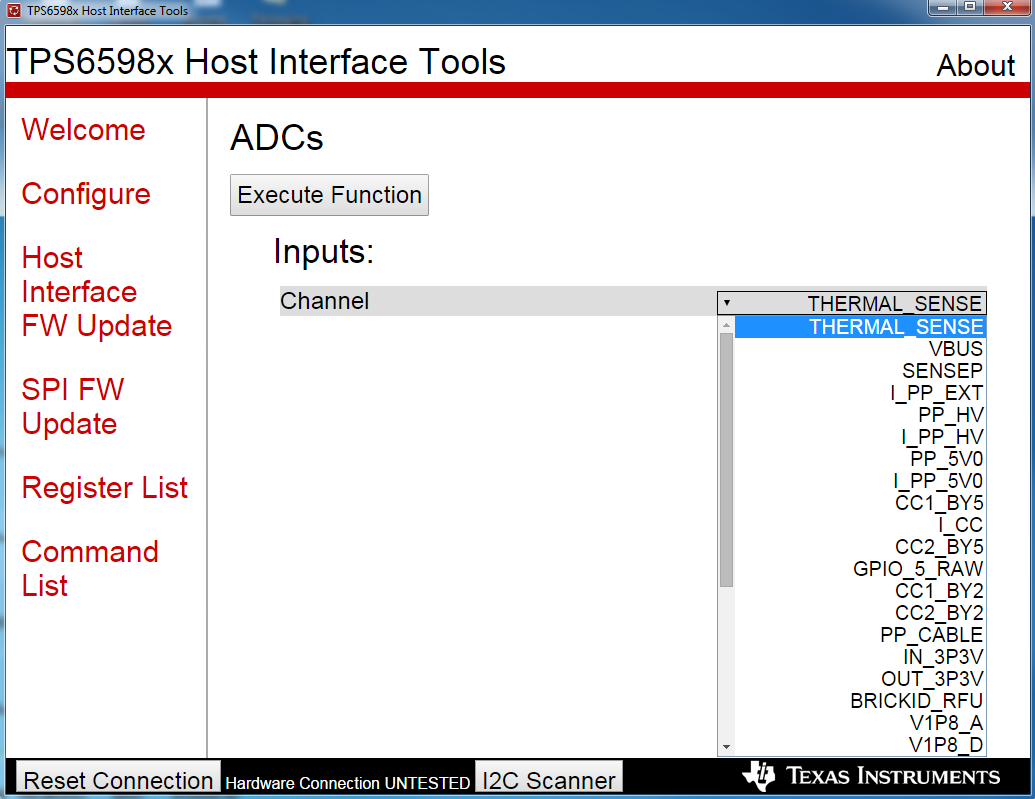The height and width of the screenshot is (799, 1035).
Task: Click the app icon in title bar
Action: pos(14,10)
